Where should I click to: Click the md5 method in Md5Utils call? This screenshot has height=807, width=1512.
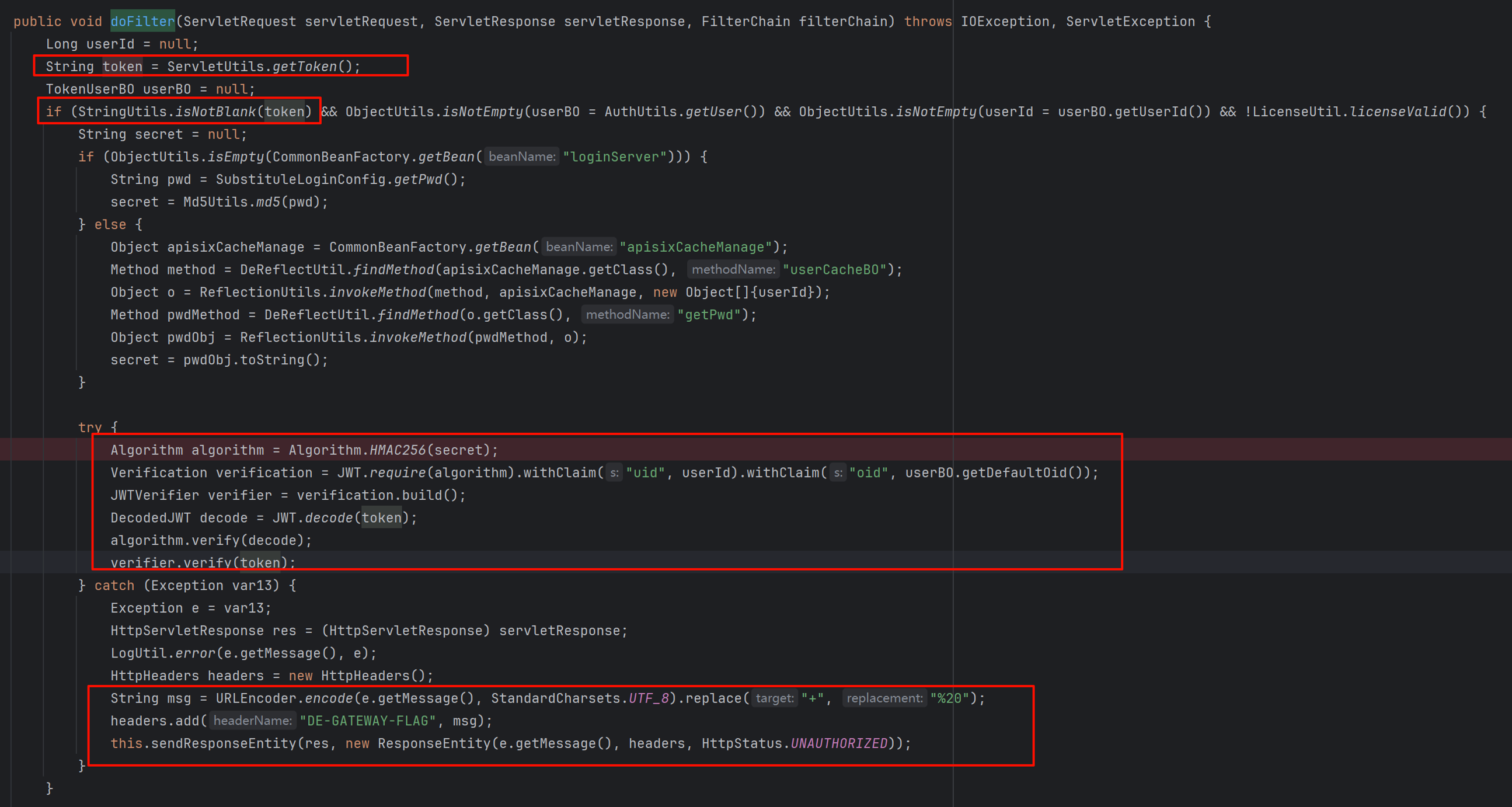coord(268,203)
